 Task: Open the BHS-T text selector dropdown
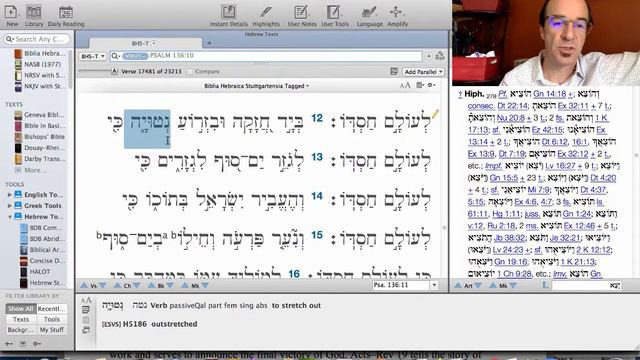(x=93, y=56)
